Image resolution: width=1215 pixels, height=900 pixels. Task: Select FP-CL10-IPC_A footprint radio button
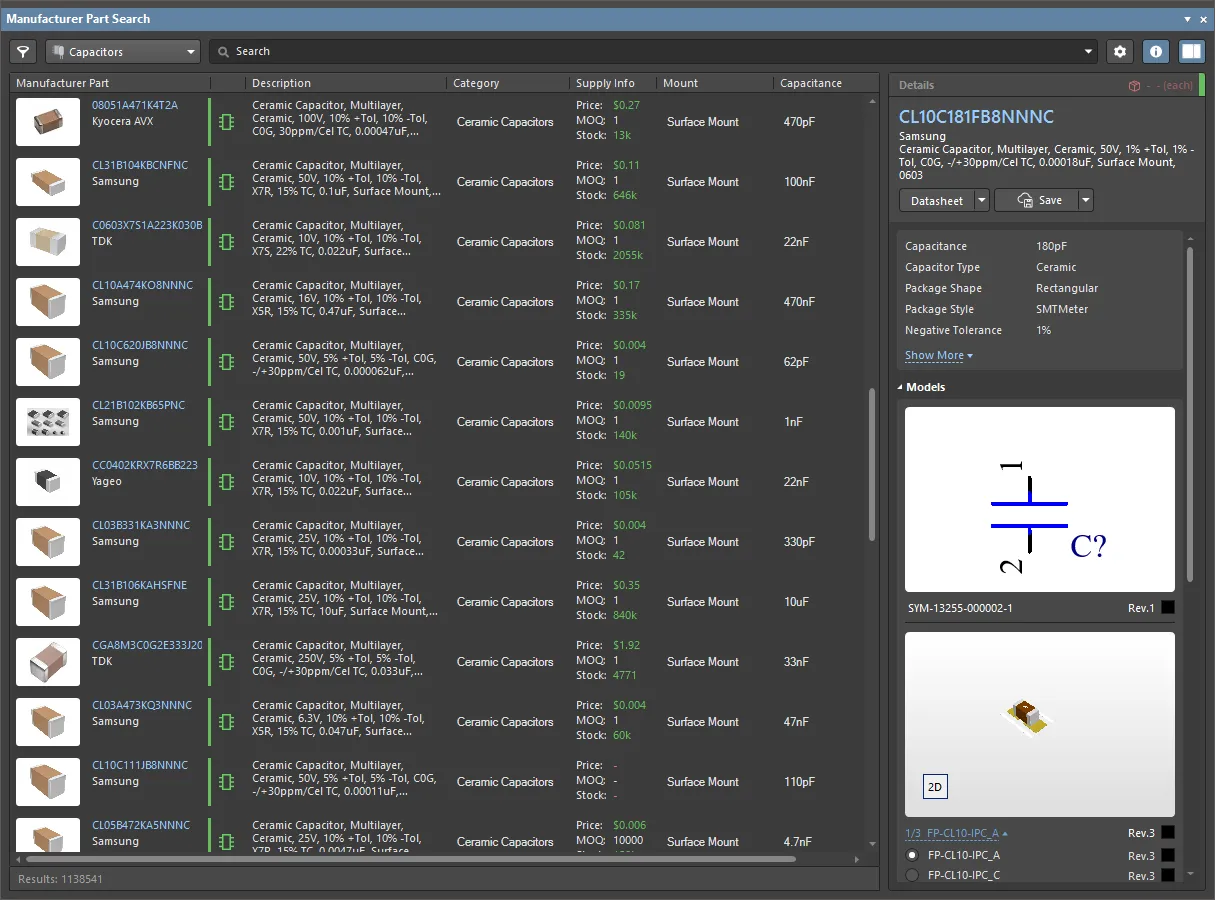point(912,856)
